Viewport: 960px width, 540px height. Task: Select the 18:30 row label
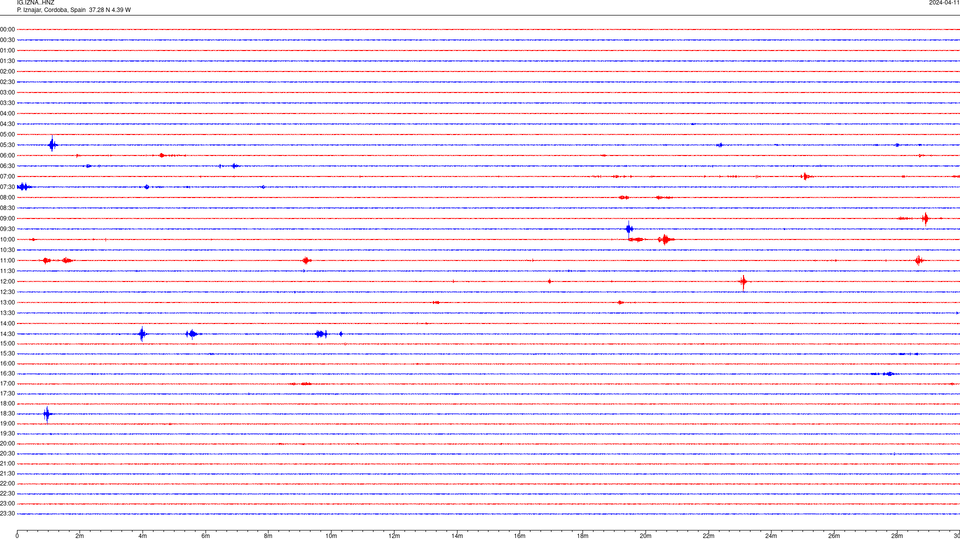click(x=7, y=414)
